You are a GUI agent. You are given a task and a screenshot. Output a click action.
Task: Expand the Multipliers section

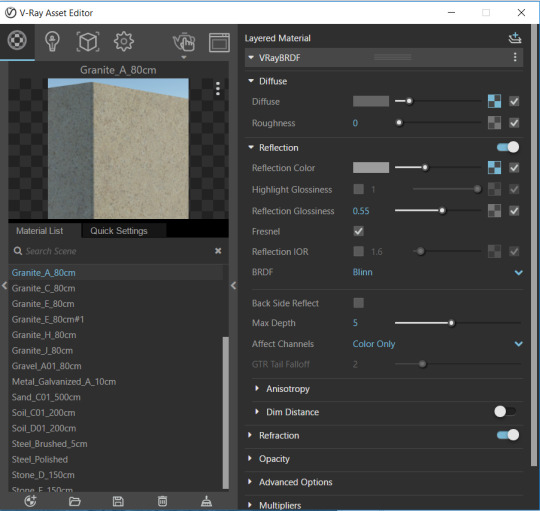250,505
